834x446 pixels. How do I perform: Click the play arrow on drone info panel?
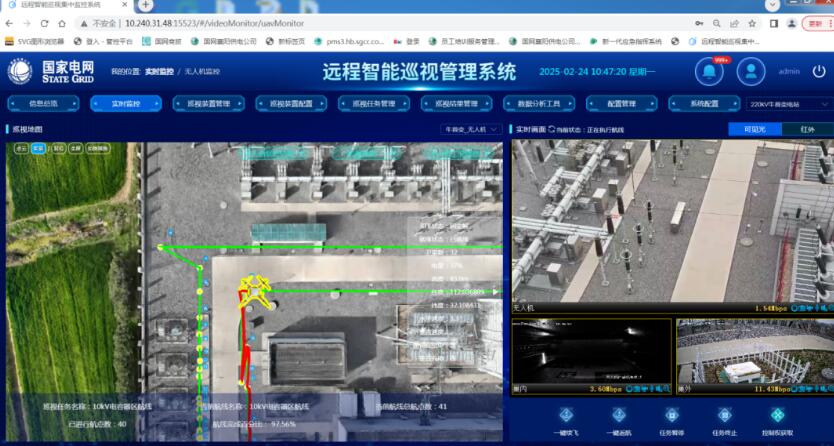coord(494,292)
